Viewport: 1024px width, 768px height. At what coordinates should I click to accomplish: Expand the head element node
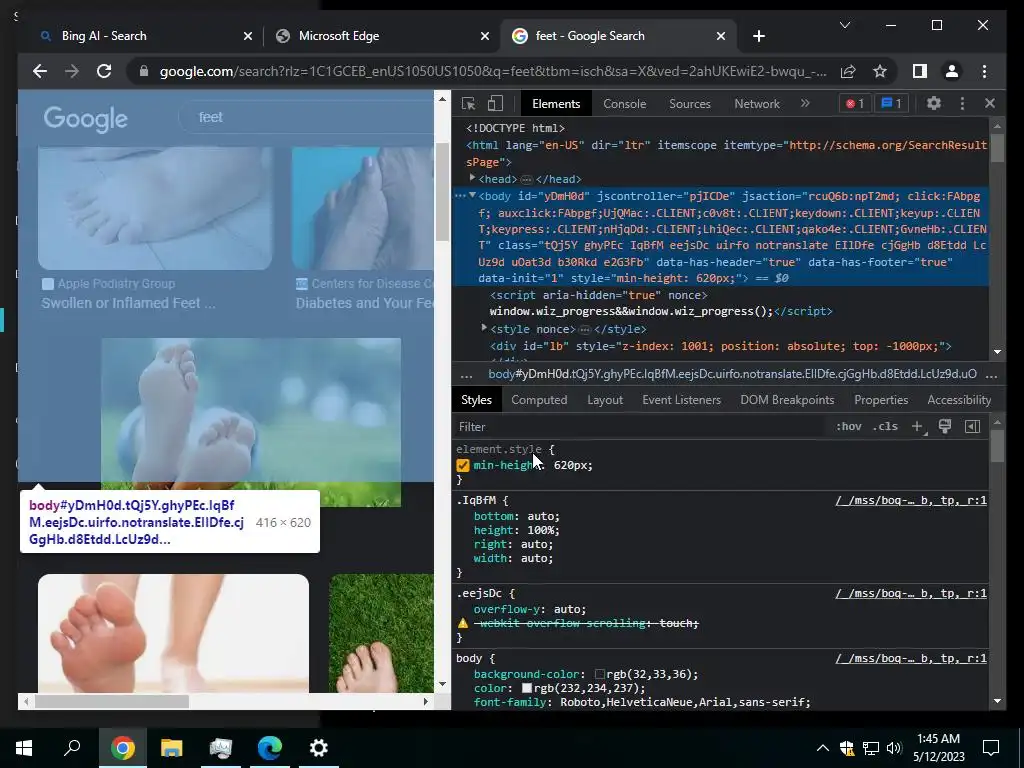pos(472,178)
